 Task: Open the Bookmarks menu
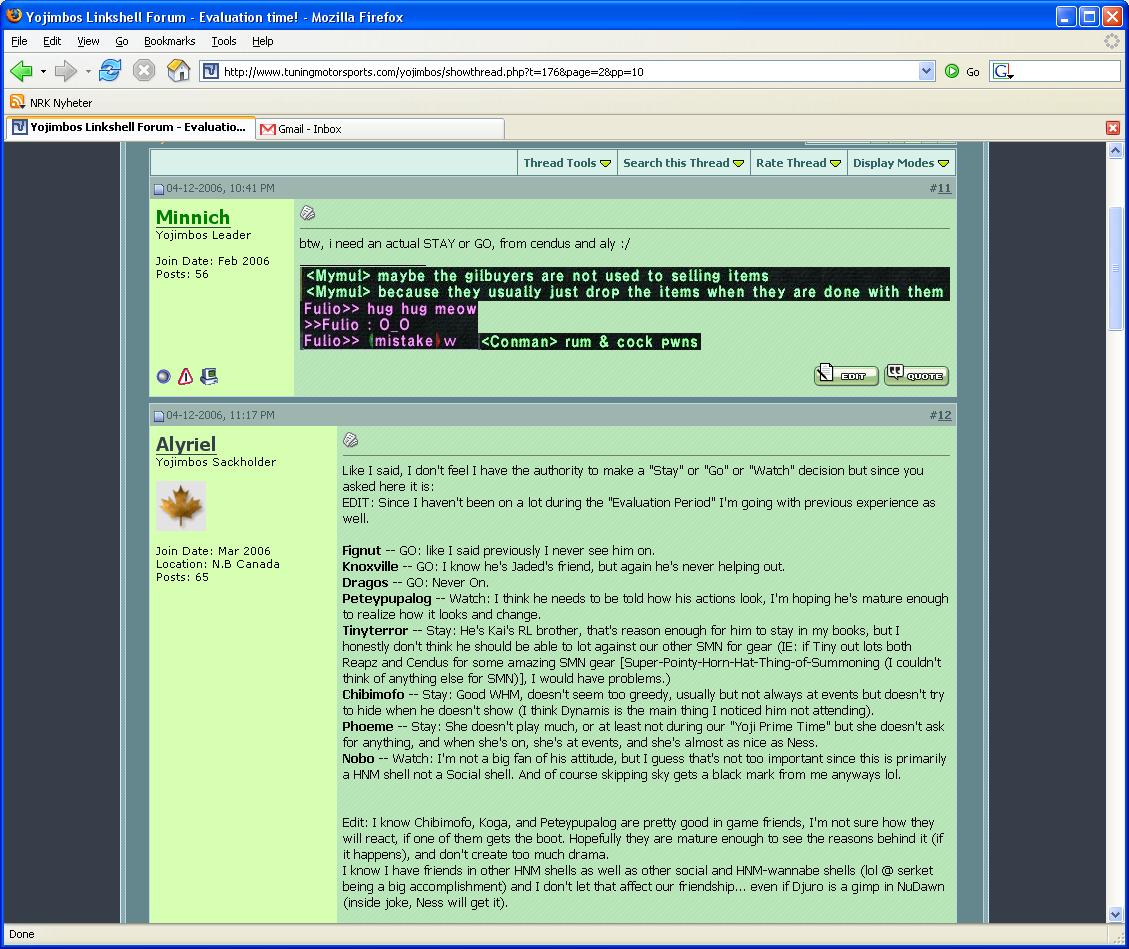point(169,41)
